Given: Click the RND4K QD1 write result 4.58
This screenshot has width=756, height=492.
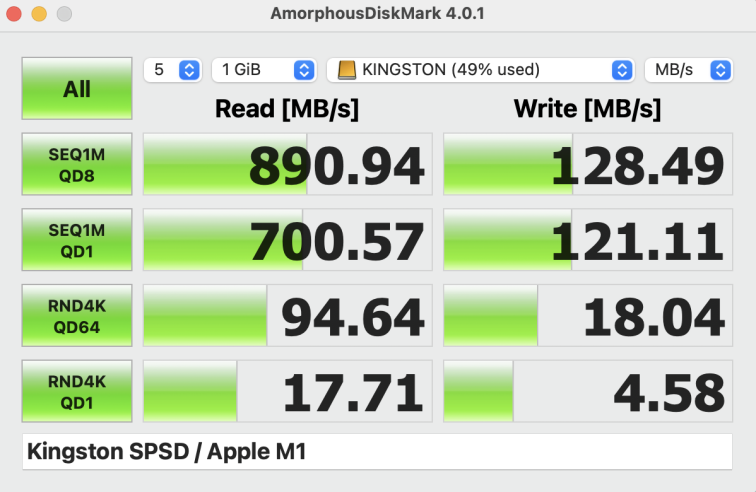Looking at the screenshot, I should [587, 392].
